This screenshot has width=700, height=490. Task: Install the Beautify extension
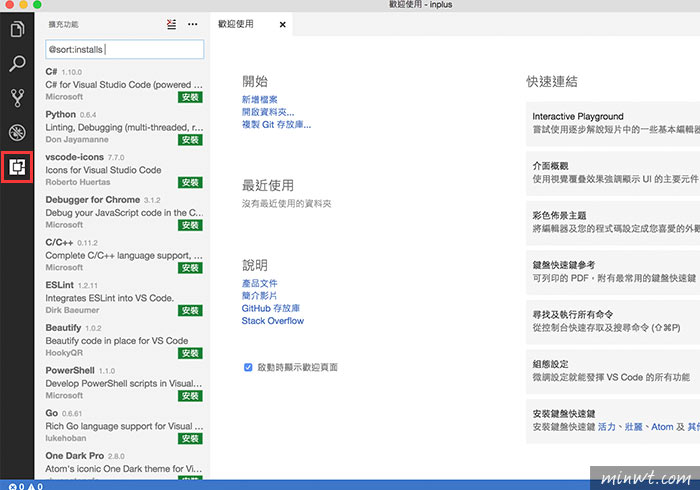190,353
